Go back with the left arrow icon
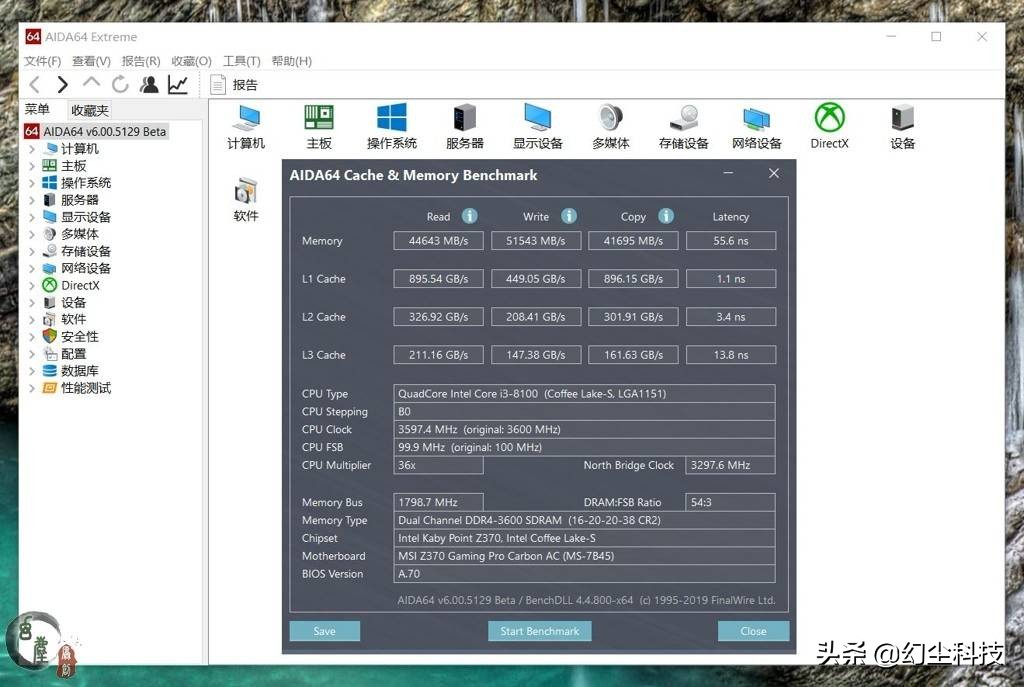This screenshot has width=1024, height=687. pos(35,84)
